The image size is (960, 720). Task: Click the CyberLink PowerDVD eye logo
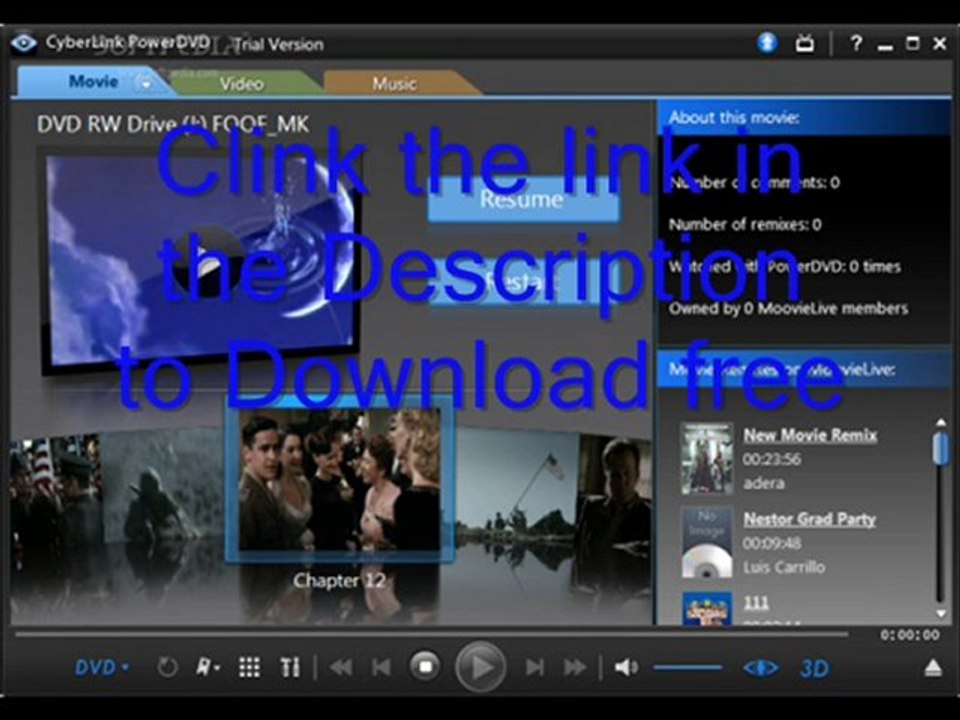pyautogui.click(x=24, y=43)
